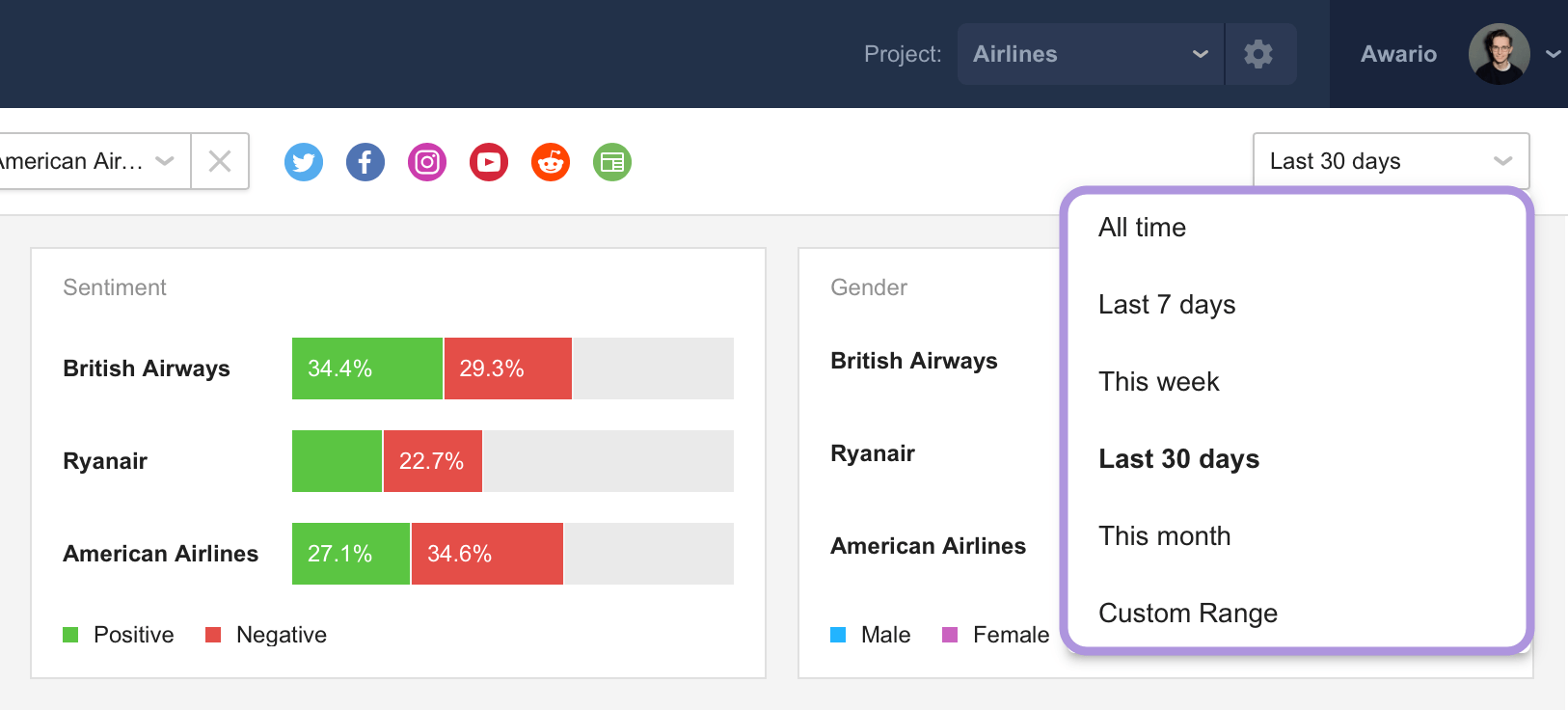Click Ryanair green positive bar
The image size is (1568, 710).
[x=337, y=461]
